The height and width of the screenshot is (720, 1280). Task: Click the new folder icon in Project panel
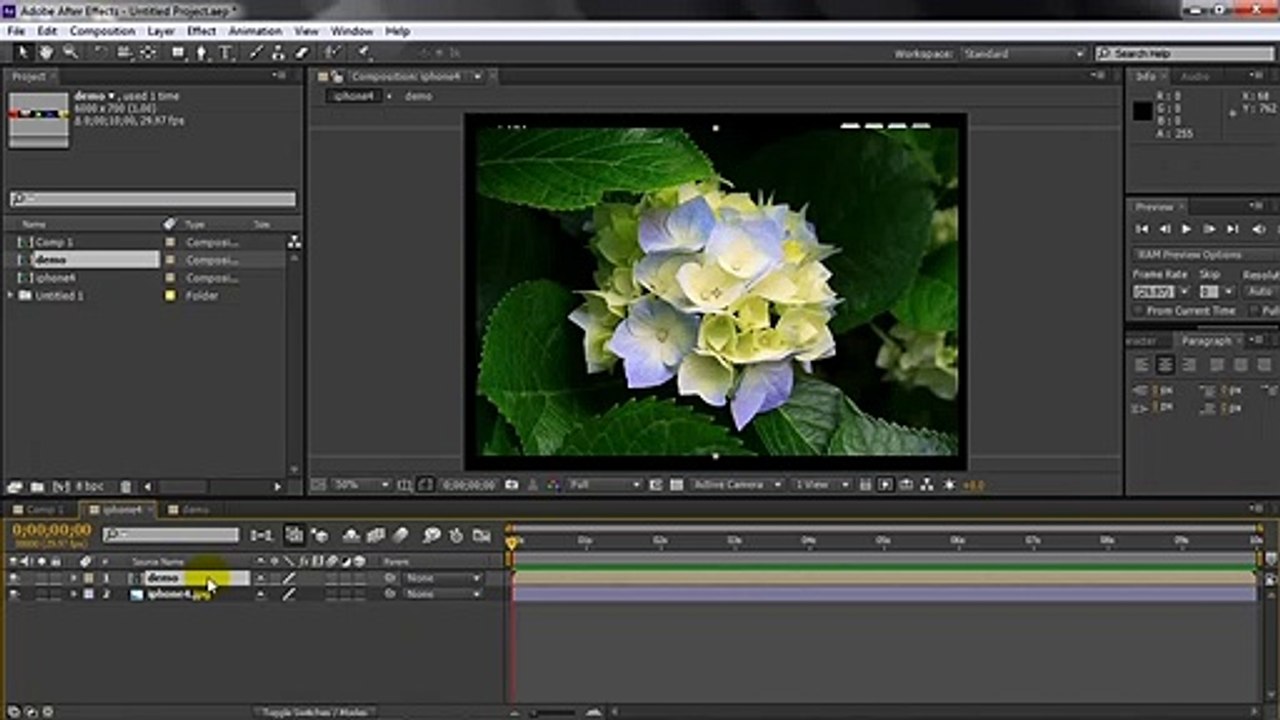37,487
